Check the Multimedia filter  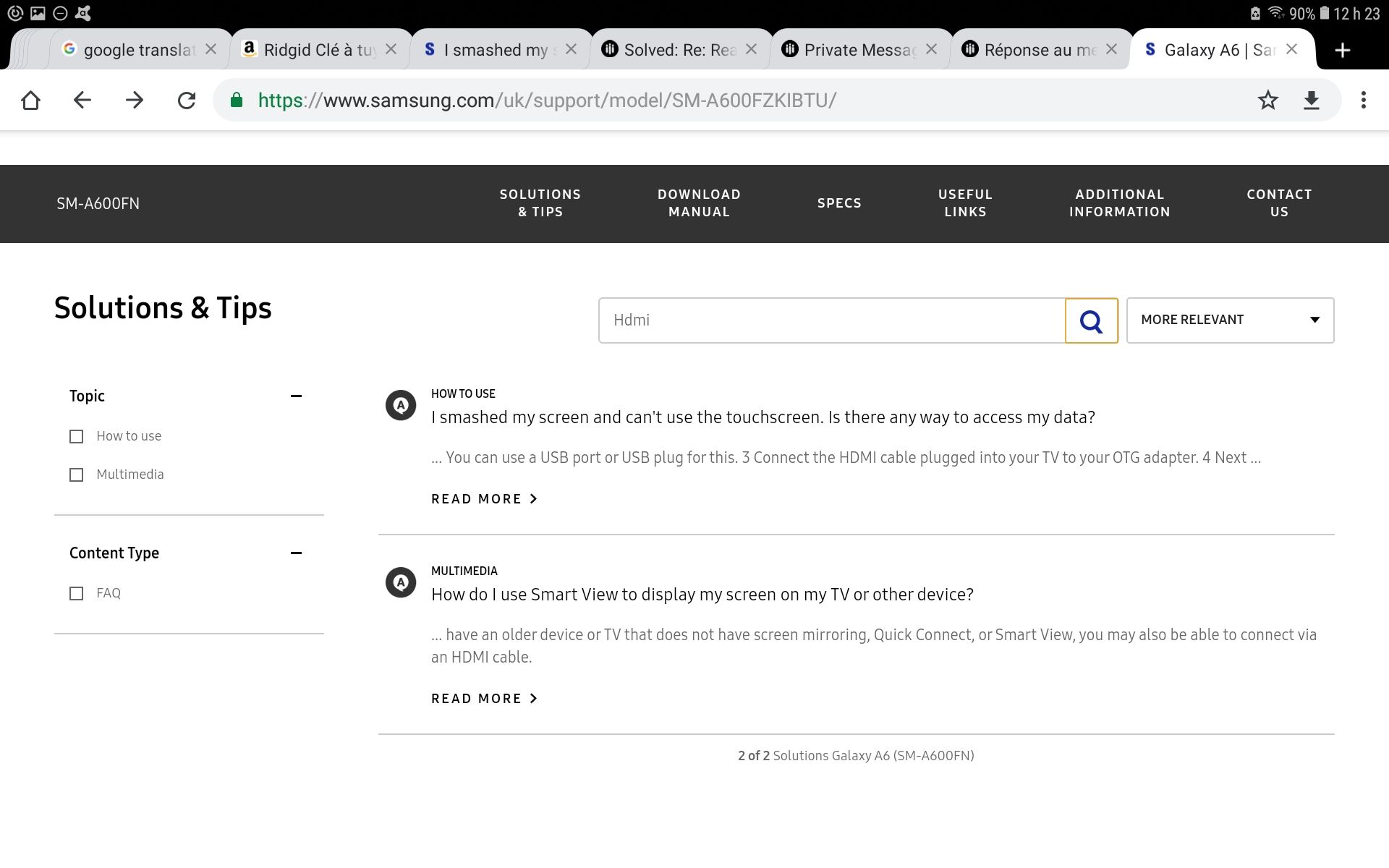(x=76, y=475)
